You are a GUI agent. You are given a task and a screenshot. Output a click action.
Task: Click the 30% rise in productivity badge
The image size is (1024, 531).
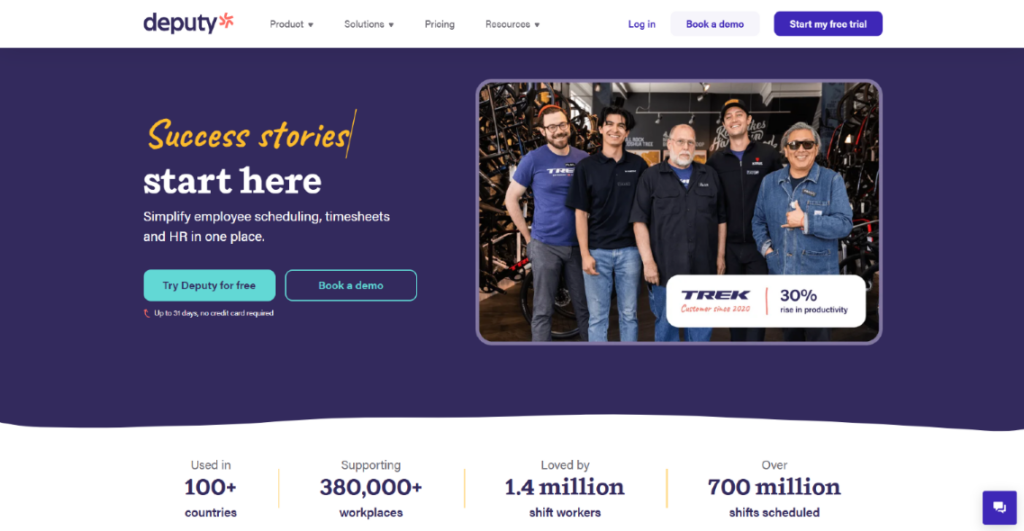[x=814, y=301]
